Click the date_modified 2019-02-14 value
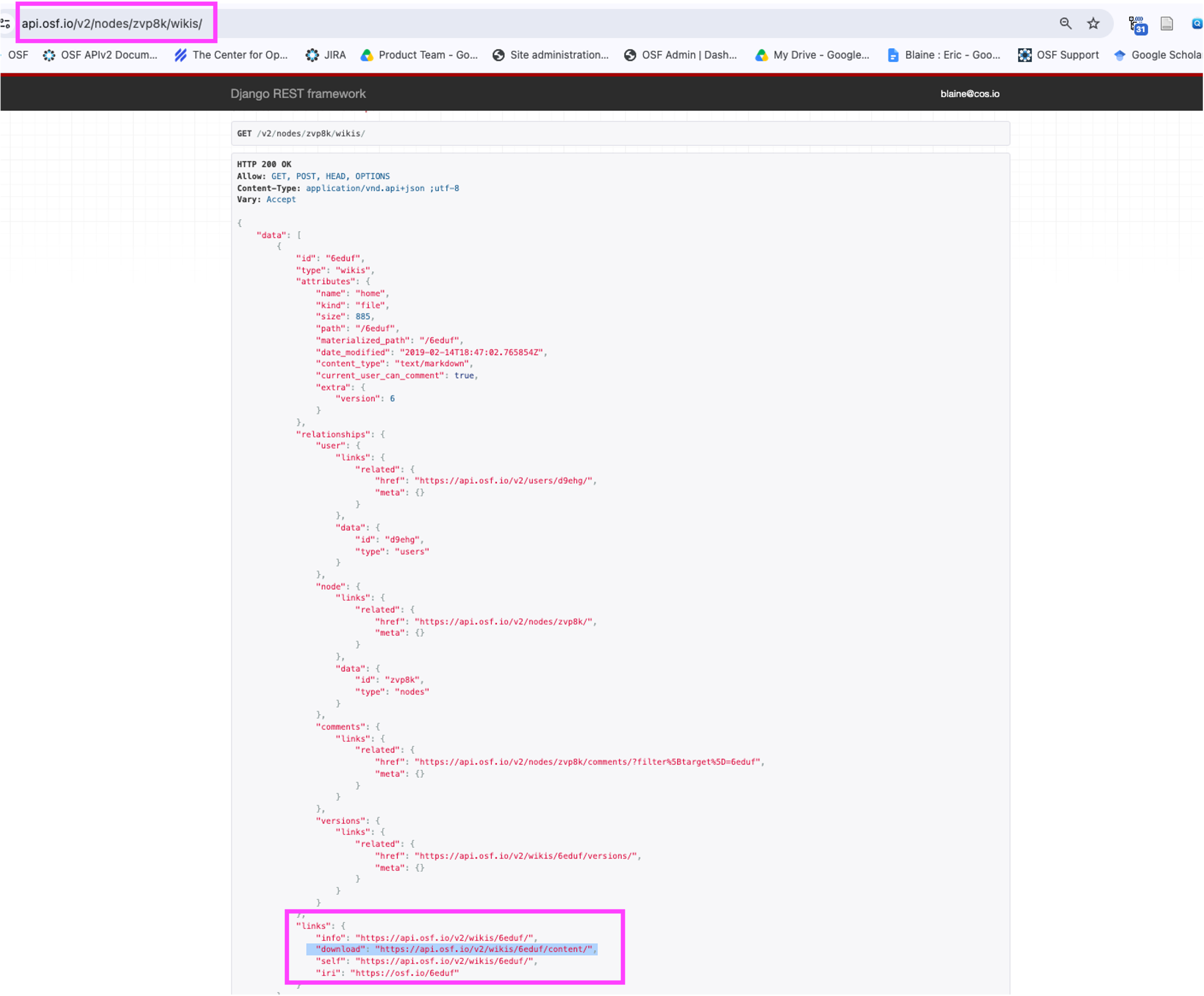Image resolution: width=1204 pixels, height=996 pixels. point(472,352)
